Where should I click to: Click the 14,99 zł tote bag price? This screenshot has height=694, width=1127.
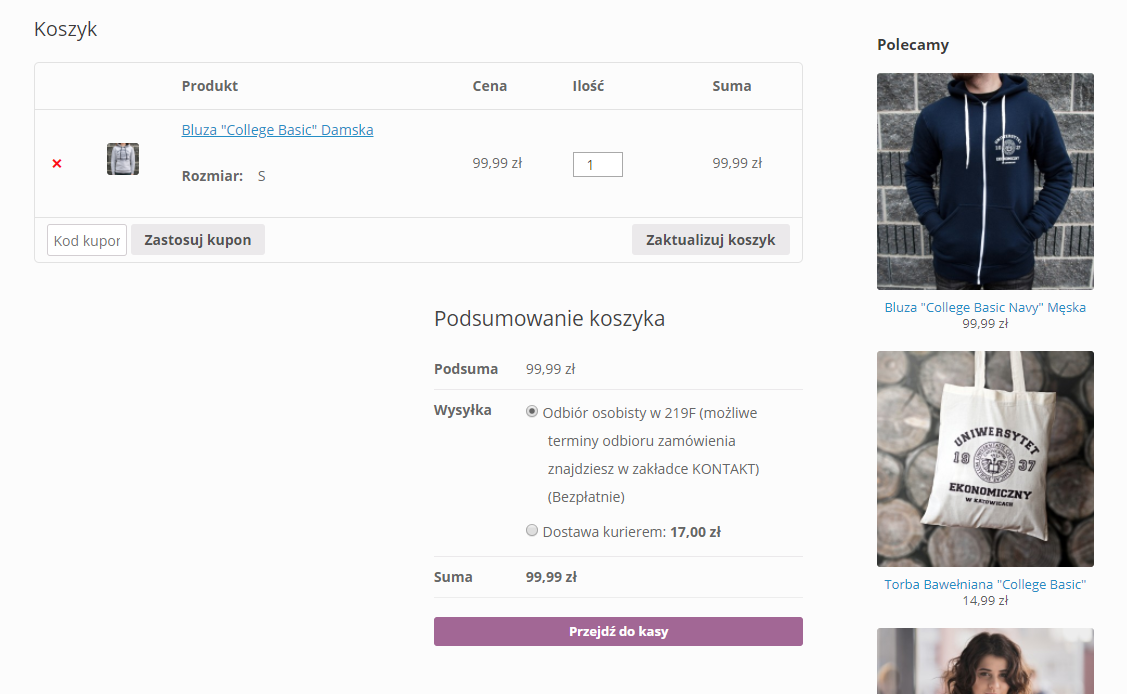985,601
